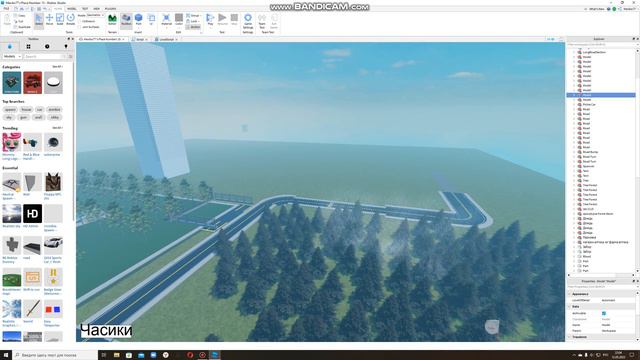The height and width of the screenshot is (360, 640).
Task: Toggle the Collisions checkbox
Action: click(x=80, y=21)
